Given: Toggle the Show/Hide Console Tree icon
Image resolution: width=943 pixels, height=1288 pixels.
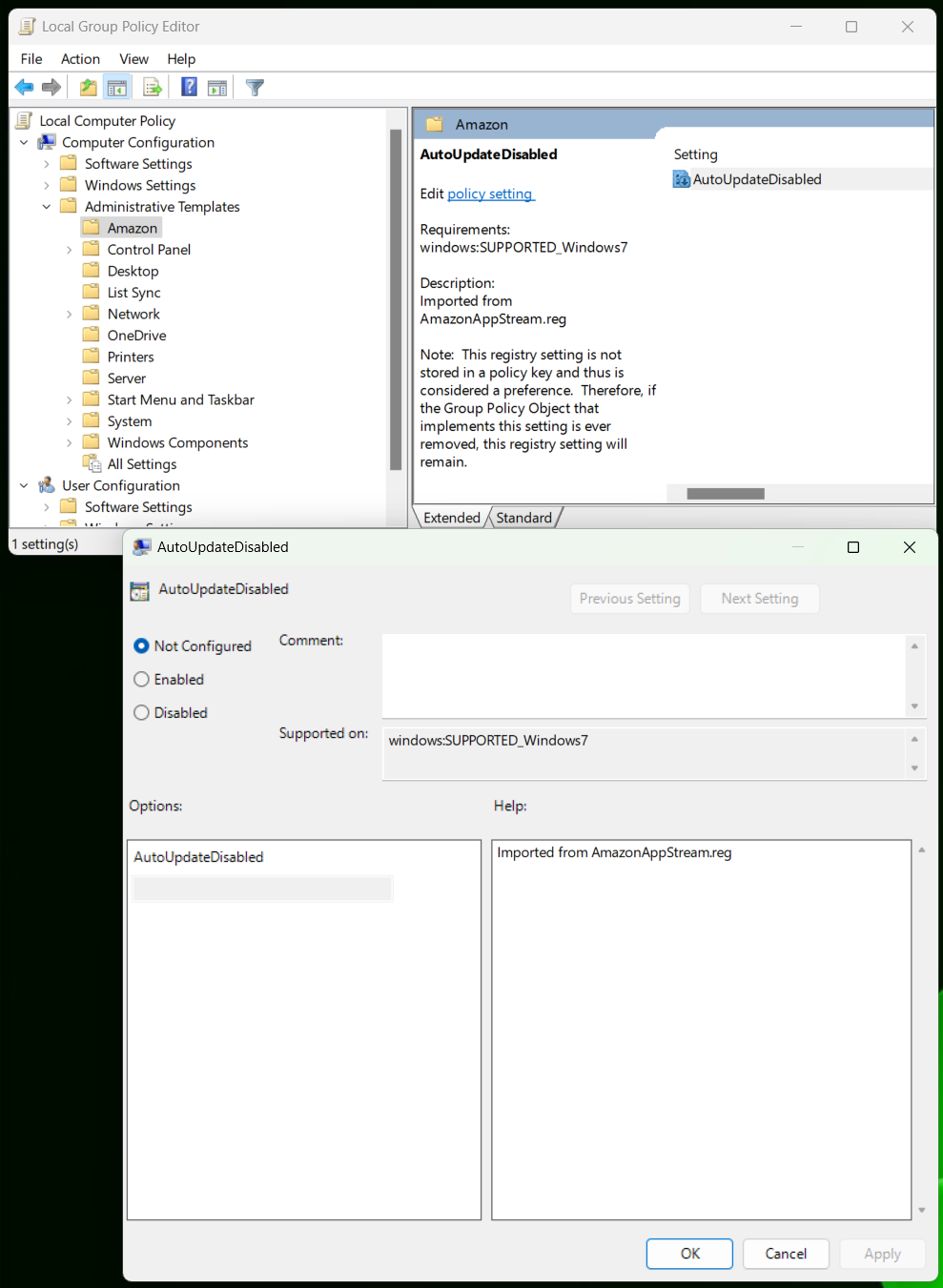Looking at the screenshot, I should pyautogui.click(x=117, y=88).
